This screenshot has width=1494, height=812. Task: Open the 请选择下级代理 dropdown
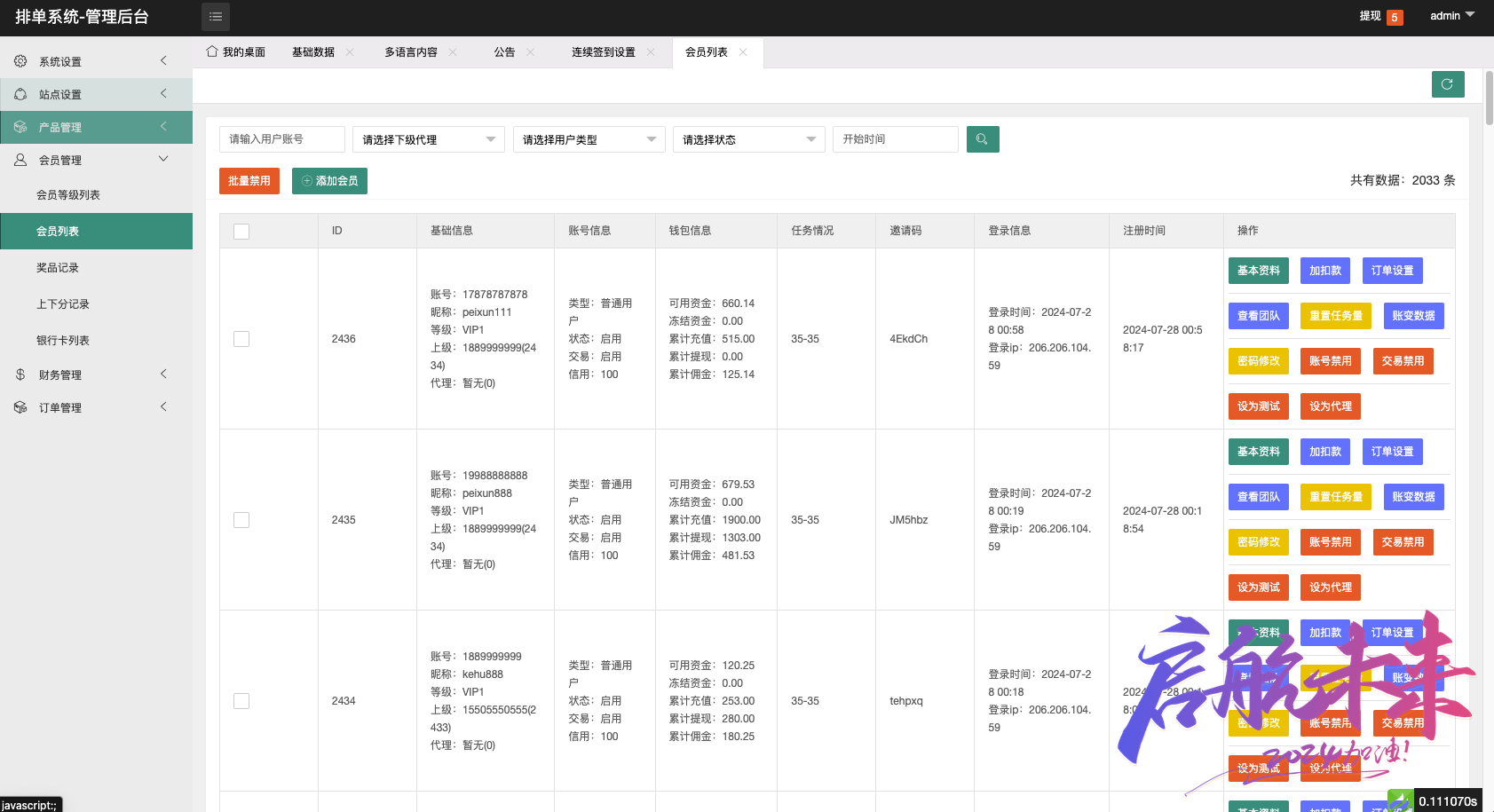[x=429, y=139]
